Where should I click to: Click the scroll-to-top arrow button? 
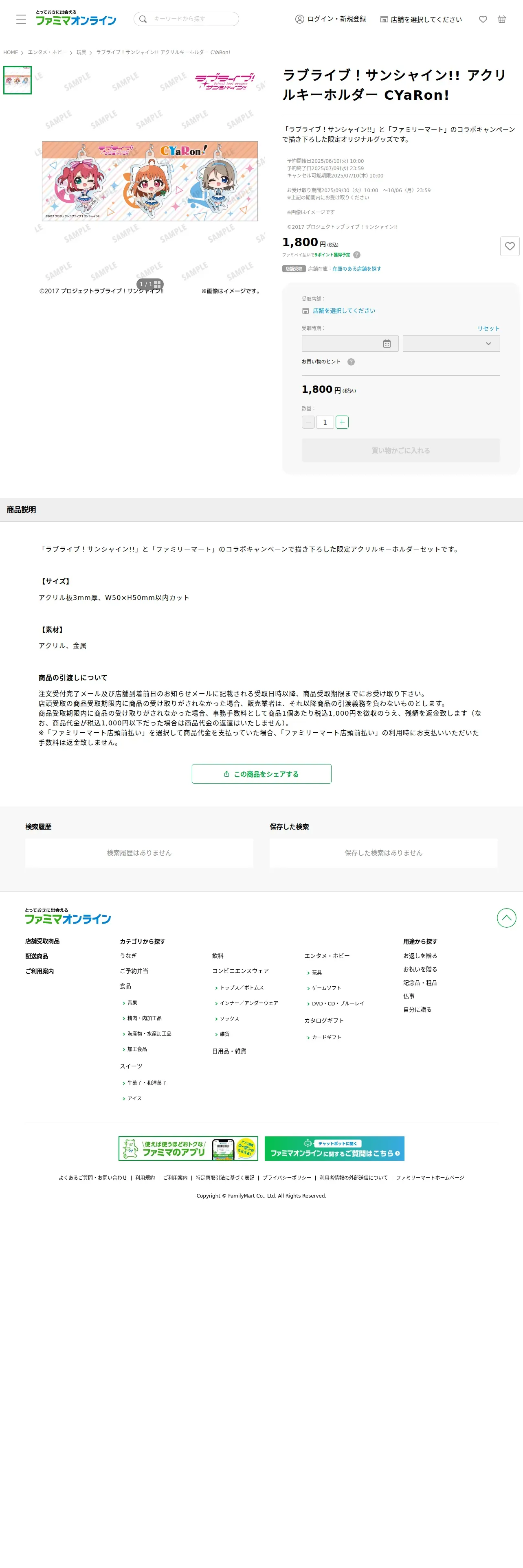[507, 917]
